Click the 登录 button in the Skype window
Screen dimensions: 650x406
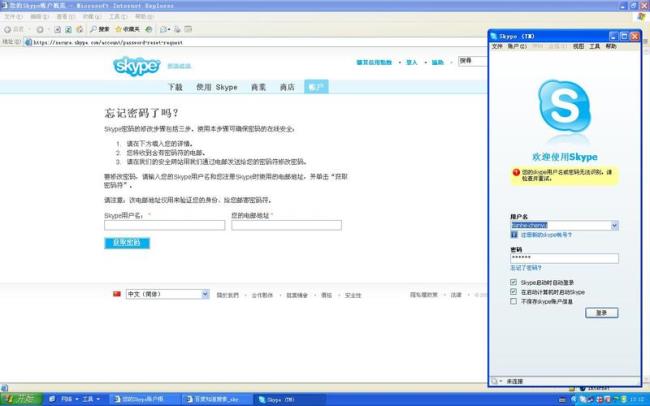(x=601, y=313)
